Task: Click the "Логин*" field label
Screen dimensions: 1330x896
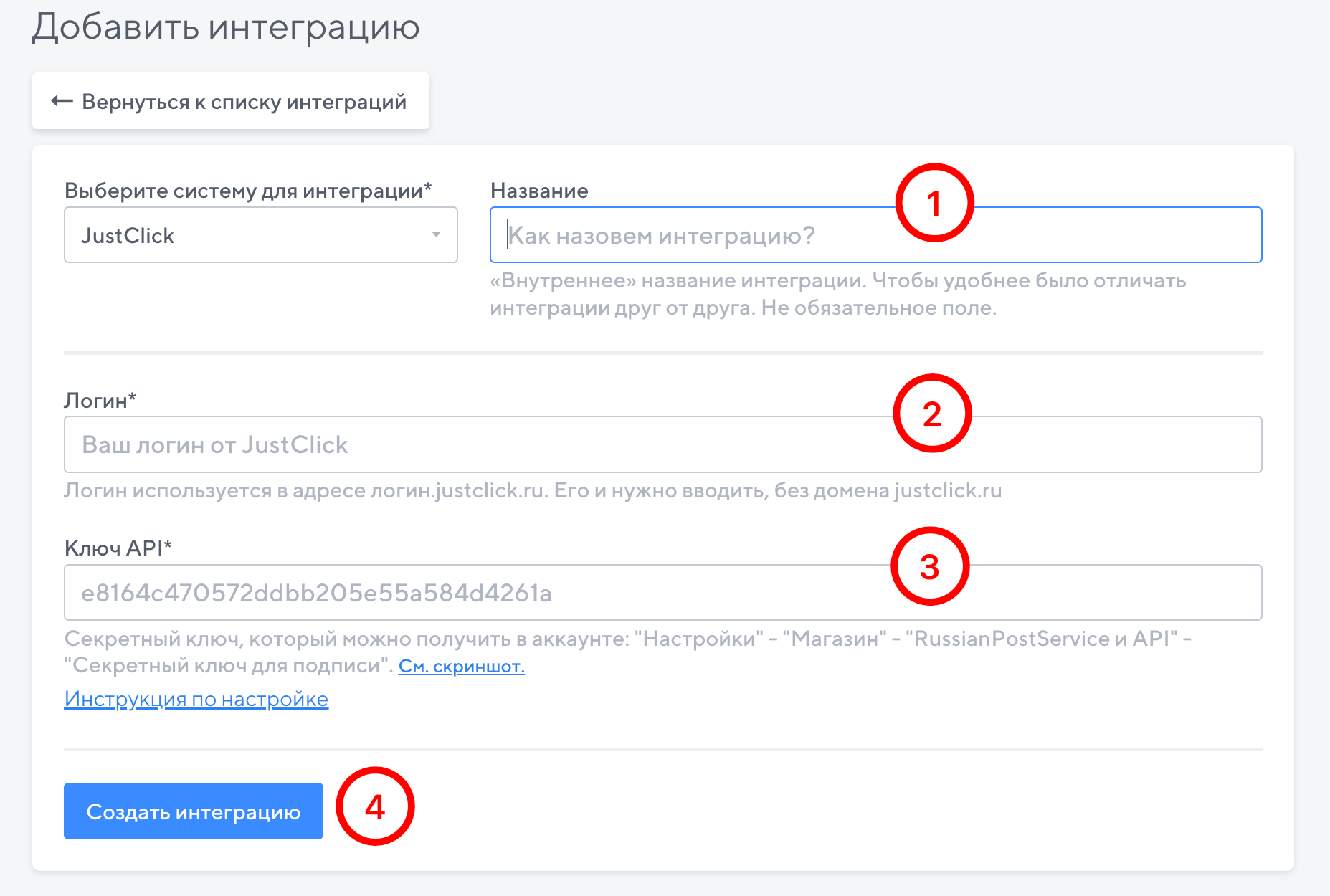Action: pyautogui.click(x=100, y=400)
